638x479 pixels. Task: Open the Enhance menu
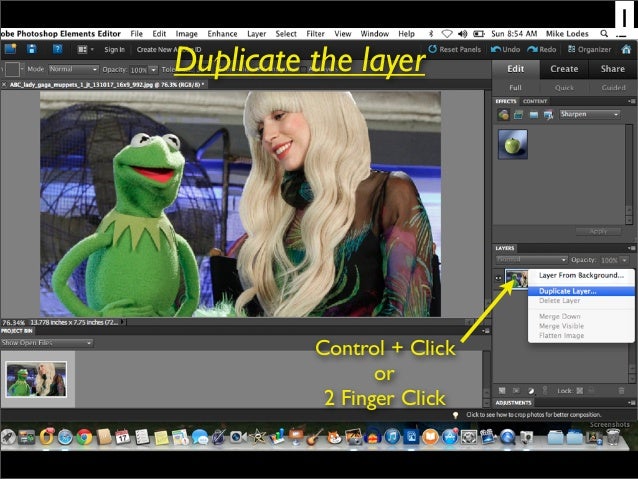(x=222, y=34)
